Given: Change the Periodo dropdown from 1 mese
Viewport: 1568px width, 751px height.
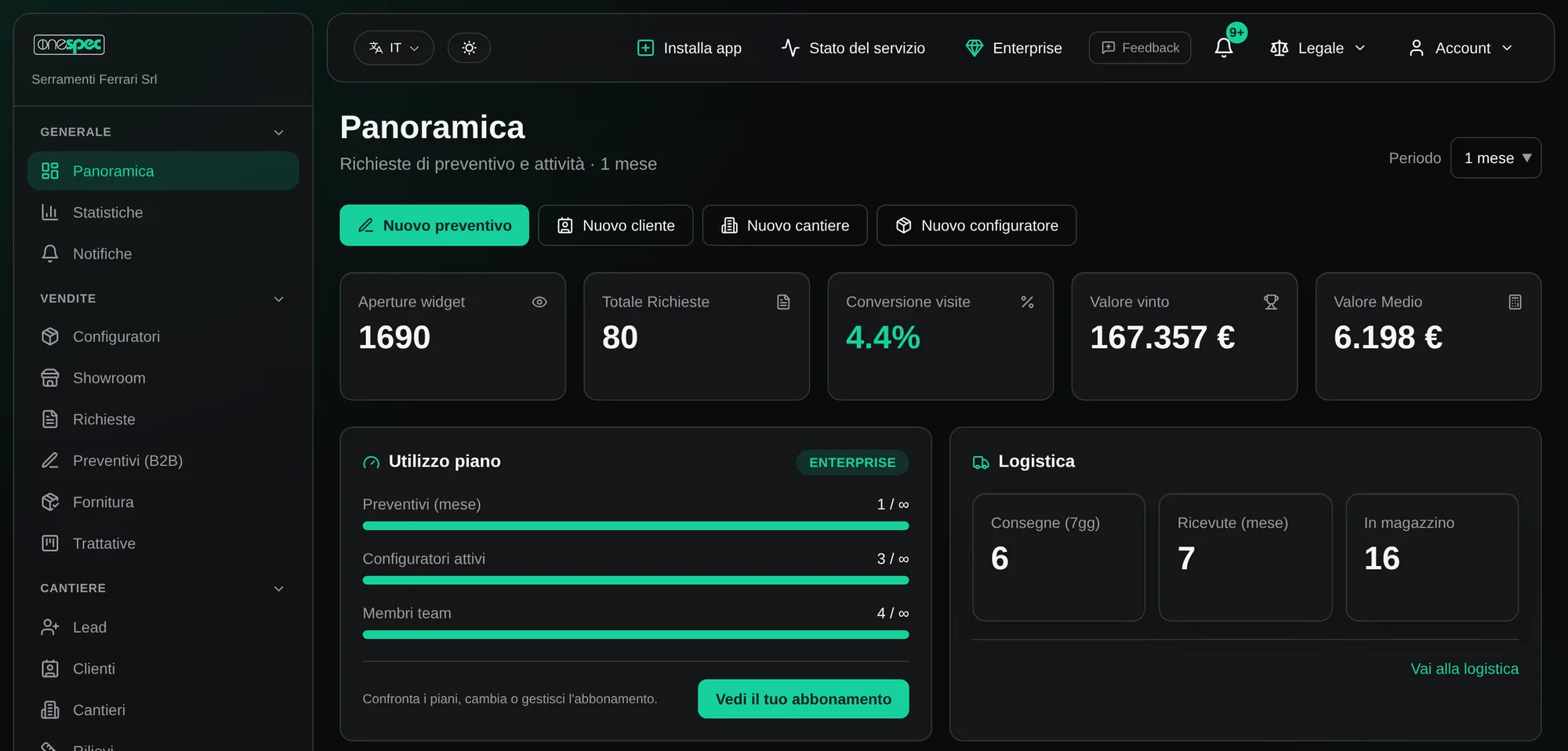Looking at the screenshot, I should 1496,158.
